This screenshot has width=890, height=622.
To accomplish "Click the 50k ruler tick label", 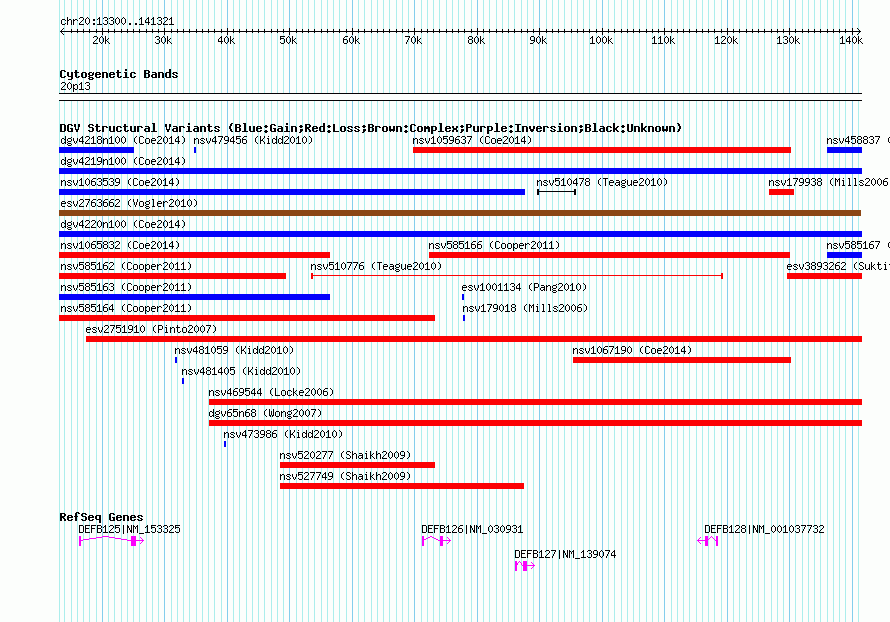I will point(288,40).
